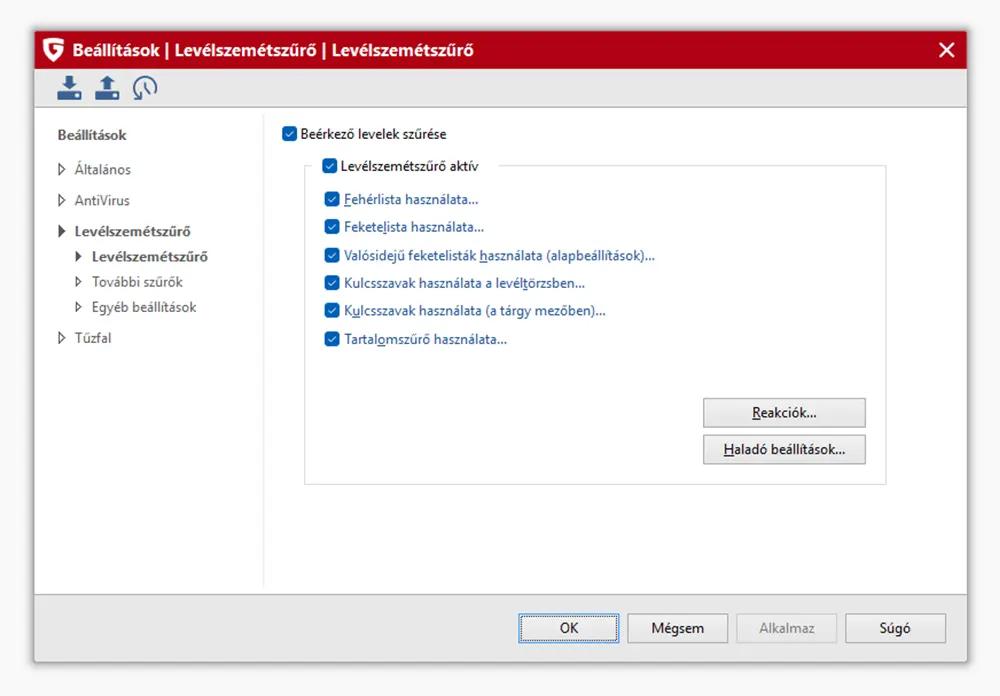1000x696 pixels.
Task: Click the G DATA shield logo
Action: 54,50
